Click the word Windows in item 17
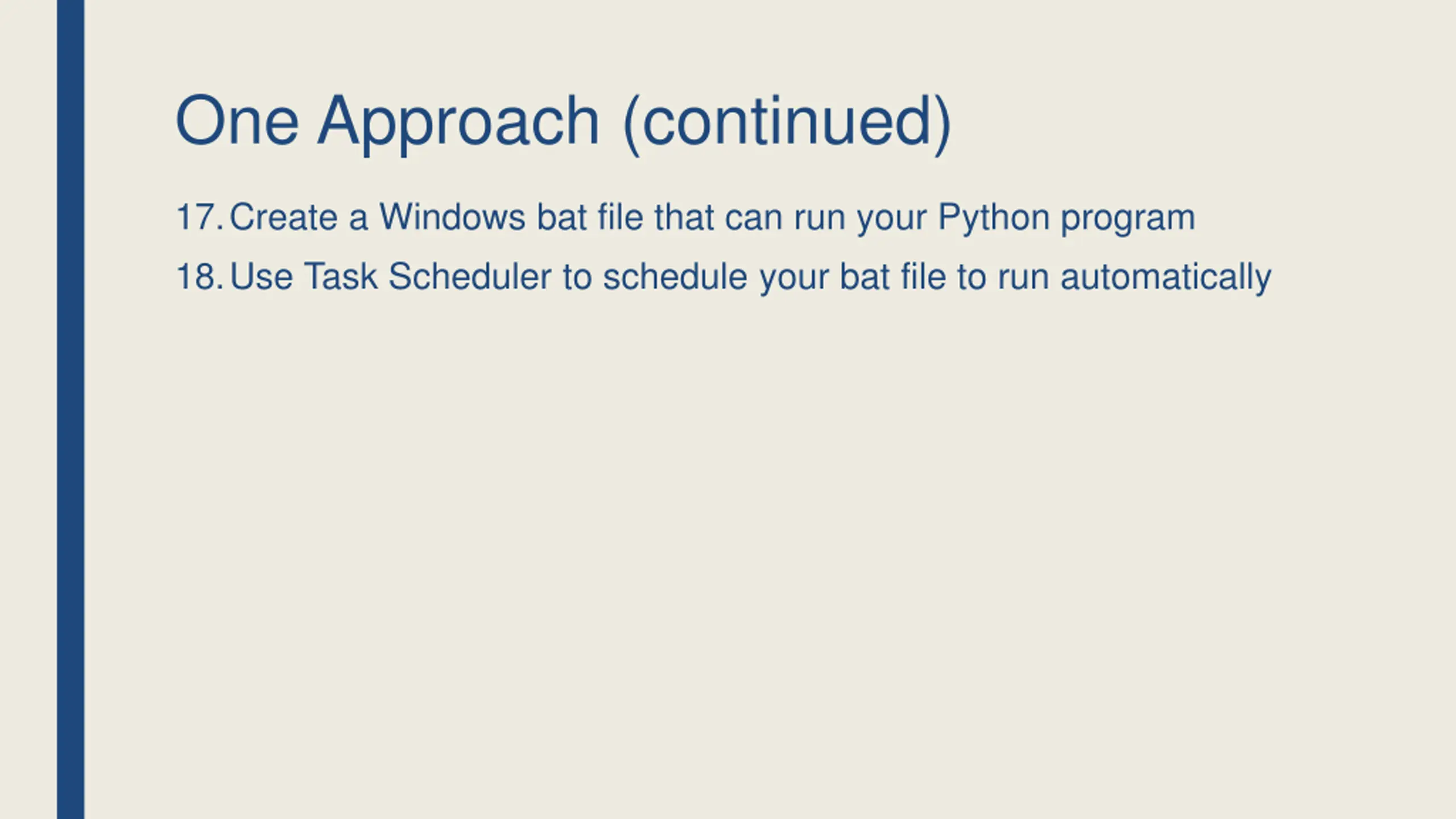 coord(452,217)
